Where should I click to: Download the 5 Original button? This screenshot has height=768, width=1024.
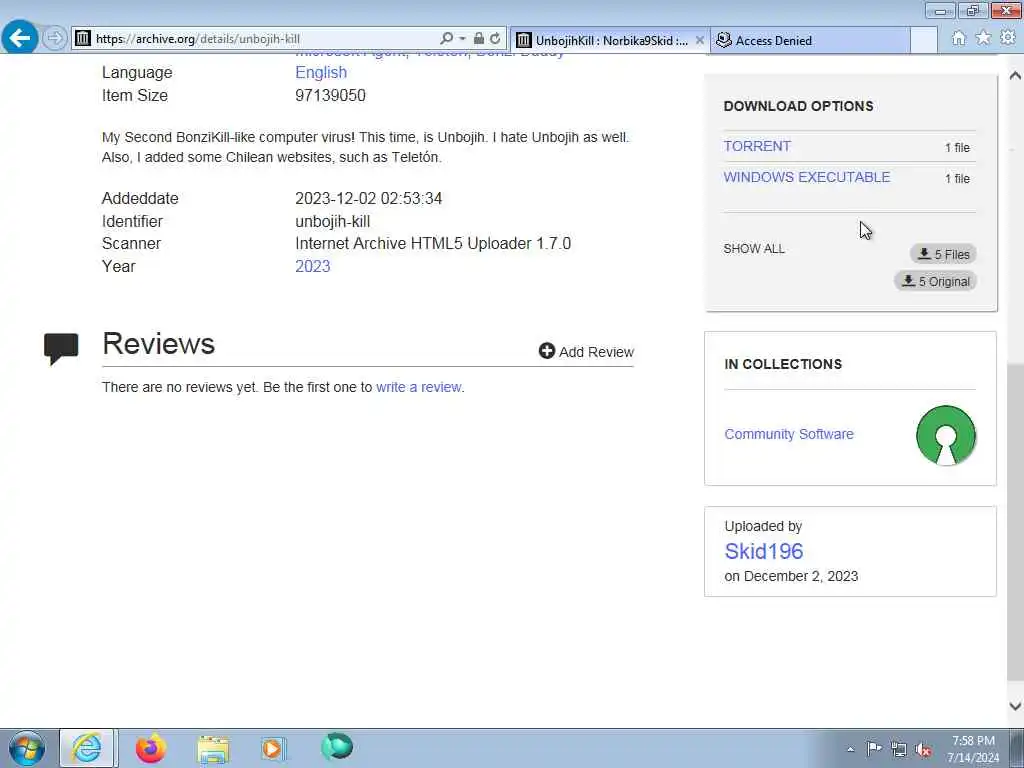point(935,281)
